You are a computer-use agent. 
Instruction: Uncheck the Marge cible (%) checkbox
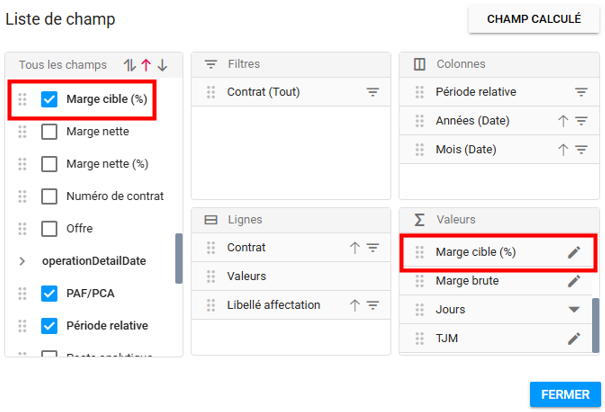(x=49, y=99)
